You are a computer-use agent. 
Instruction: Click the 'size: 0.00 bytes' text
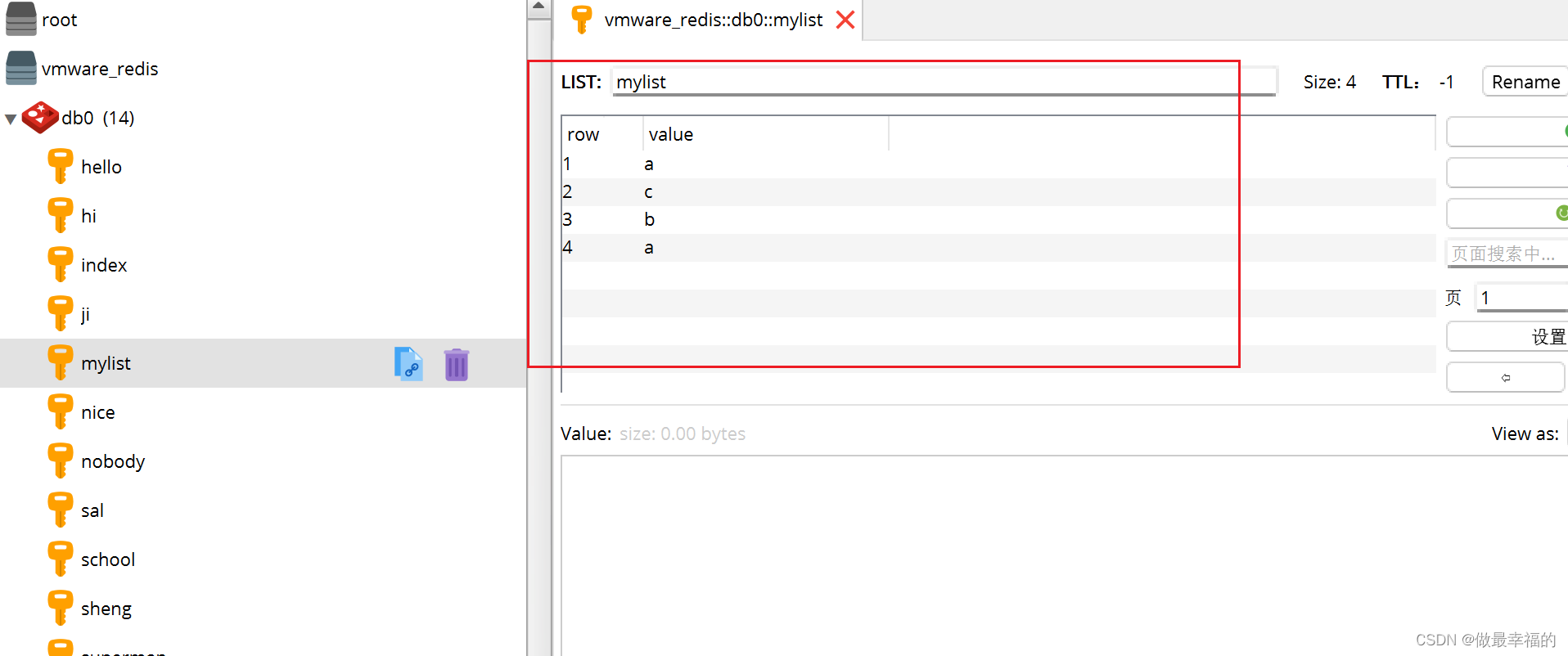click(683, 434)
